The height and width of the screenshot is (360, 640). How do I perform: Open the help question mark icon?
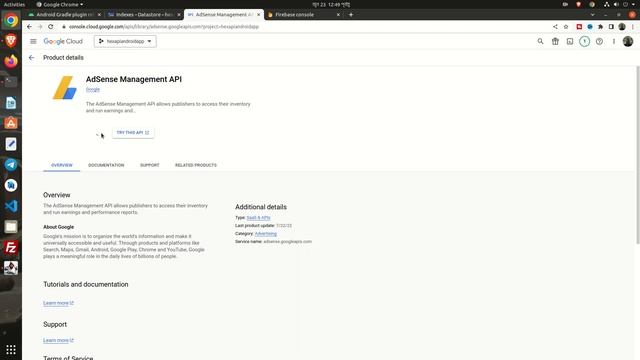599,41
